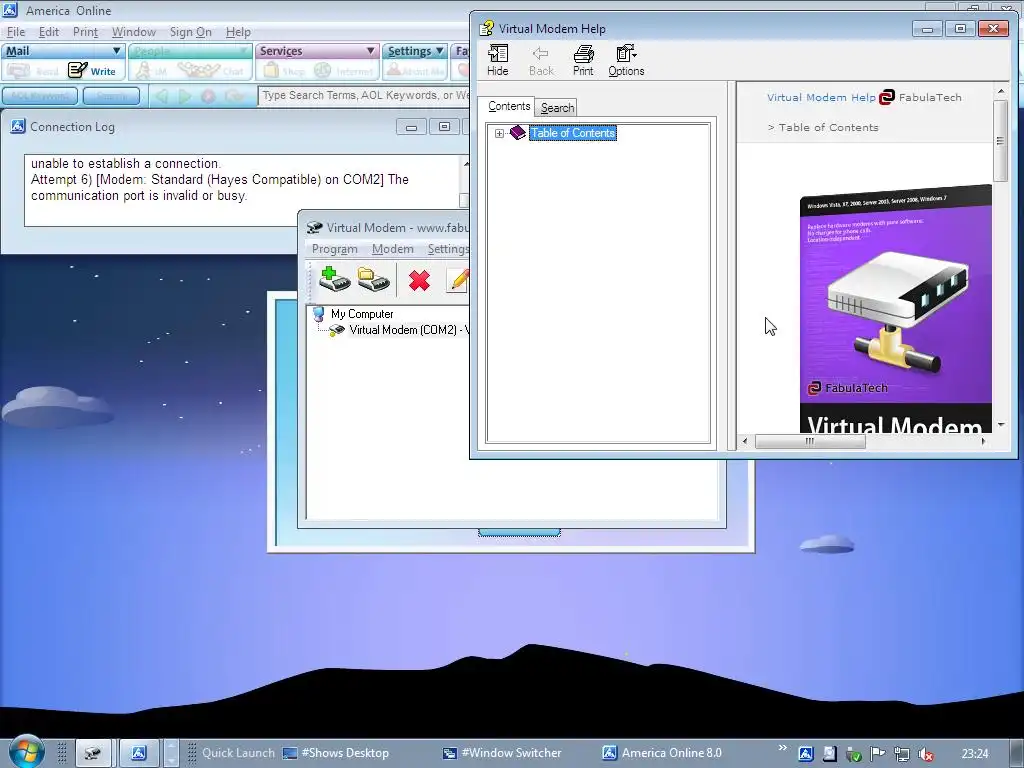Image resolution: width=1024 pixels, height=768 pixels.
Task: Open the People dropdown in AOL toolbar
Action: tap(244, 51)
